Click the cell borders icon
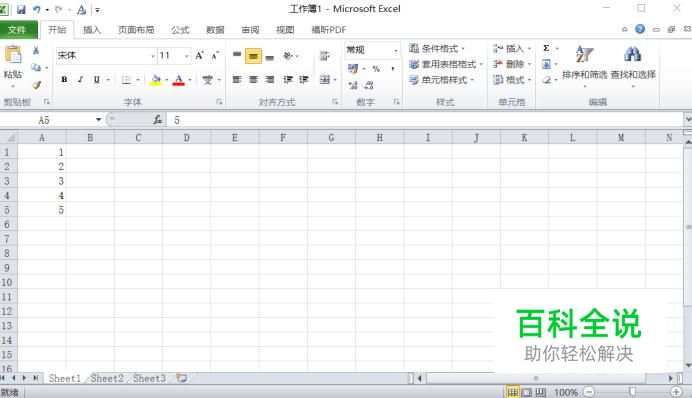 click(126, 80)
